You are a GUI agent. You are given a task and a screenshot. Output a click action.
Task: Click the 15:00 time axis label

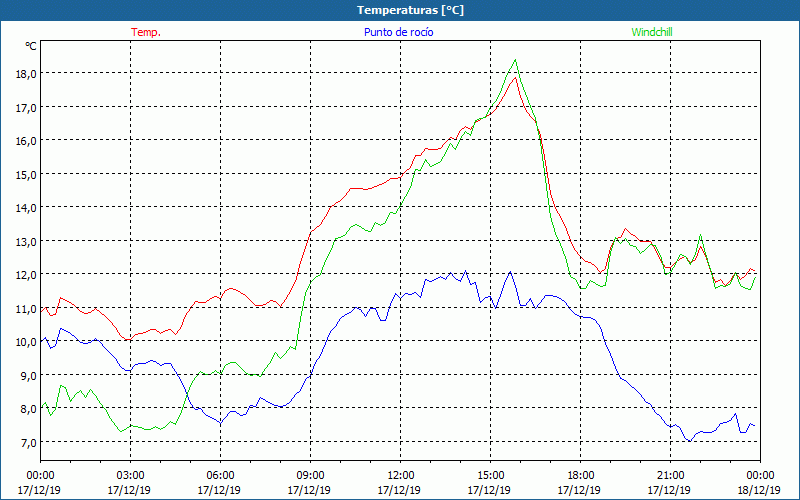(x=490, y=476)
